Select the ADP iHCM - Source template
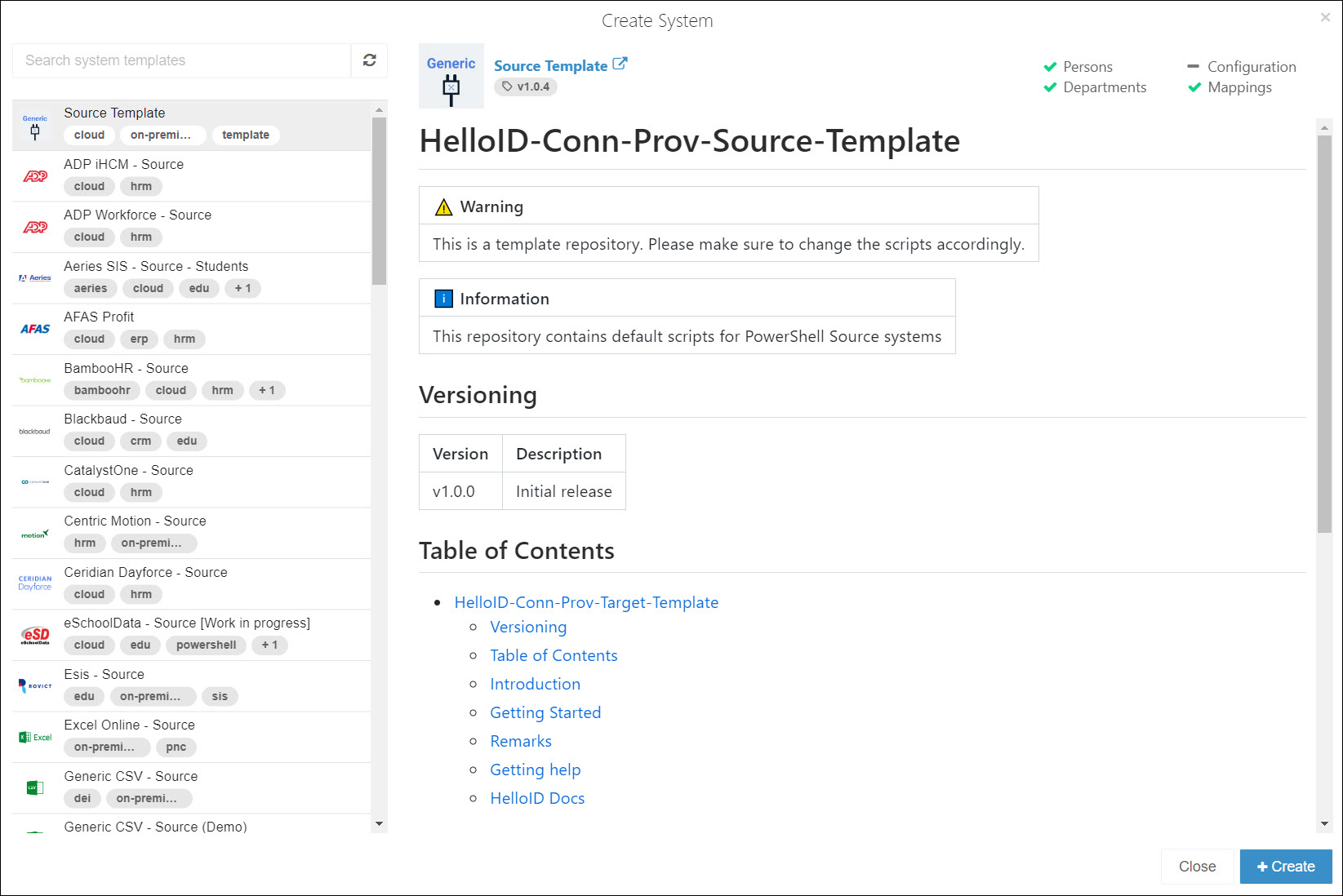Image resolution: width=1343 pixels, height=896 pixels. point(192,176)
